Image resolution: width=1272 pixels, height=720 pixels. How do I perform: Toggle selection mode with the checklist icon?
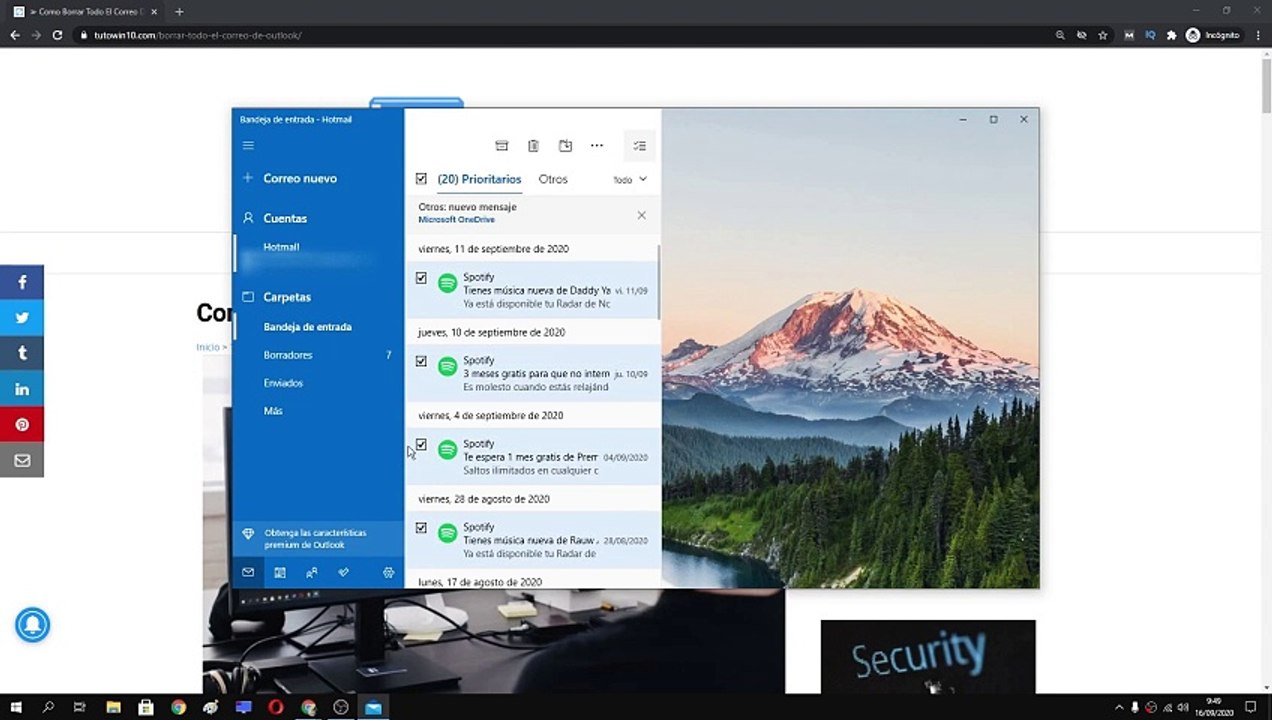click(640, 146)
